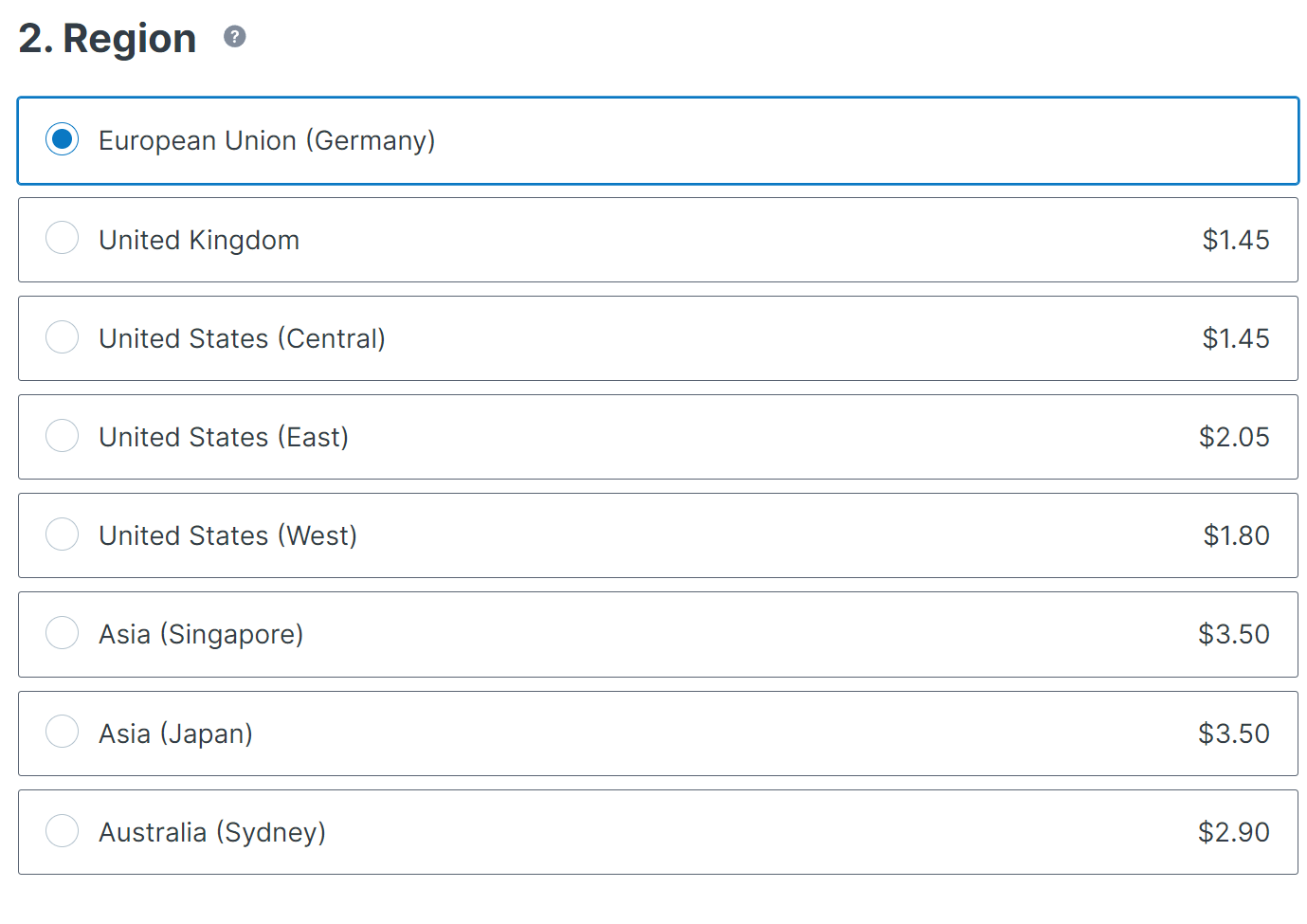Screen dimensions: 1307x924
Task: Click the $2.05 price for United States (East)
Action: pyautogui.click(x=1234, y=437)
